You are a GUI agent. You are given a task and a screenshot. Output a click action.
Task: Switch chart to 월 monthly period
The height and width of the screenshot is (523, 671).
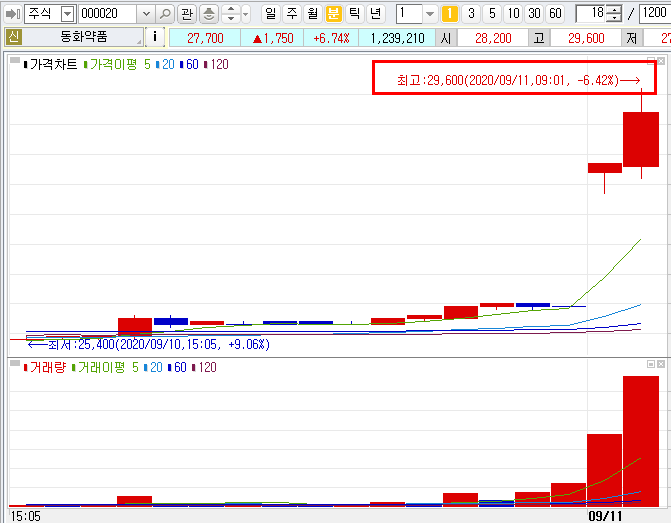(x=313, y=14)
